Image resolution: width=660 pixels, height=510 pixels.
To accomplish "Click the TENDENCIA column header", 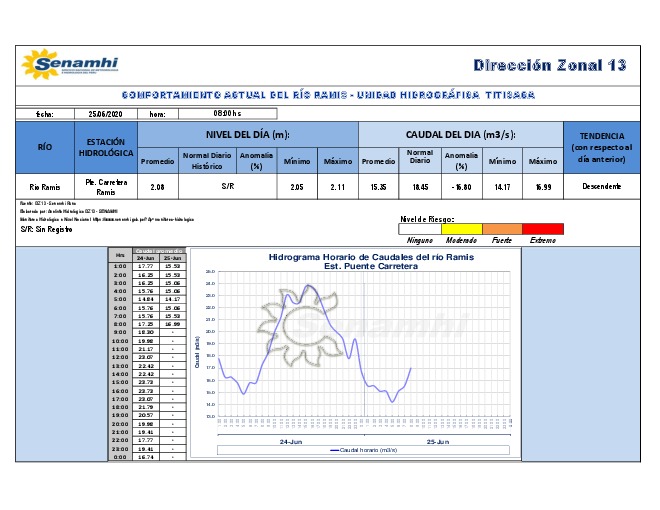I will pyautogui.click(x=601, y=148).
